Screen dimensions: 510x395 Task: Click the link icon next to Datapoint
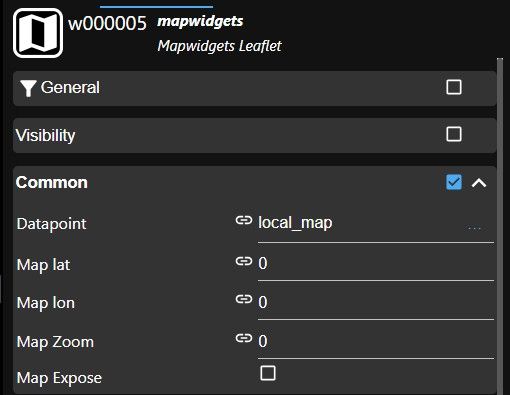[x=244, y=220]
